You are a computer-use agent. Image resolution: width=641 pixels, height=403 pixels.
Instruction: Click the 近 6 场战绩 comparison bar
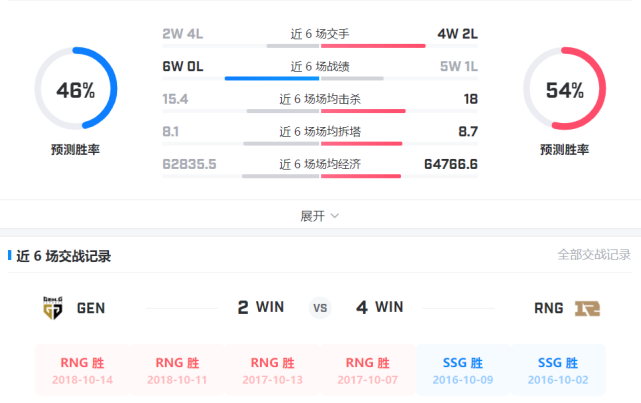320,77
